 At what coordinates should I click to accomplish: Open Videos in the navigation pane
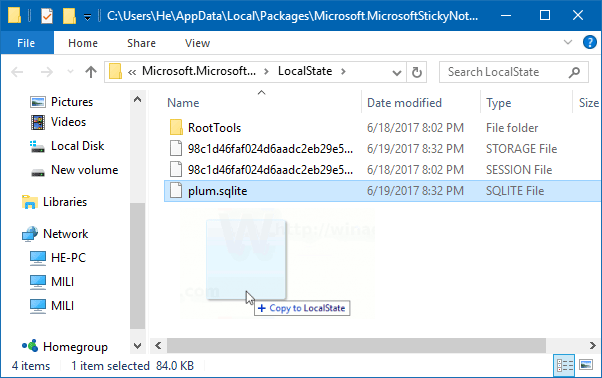(68, 122)
